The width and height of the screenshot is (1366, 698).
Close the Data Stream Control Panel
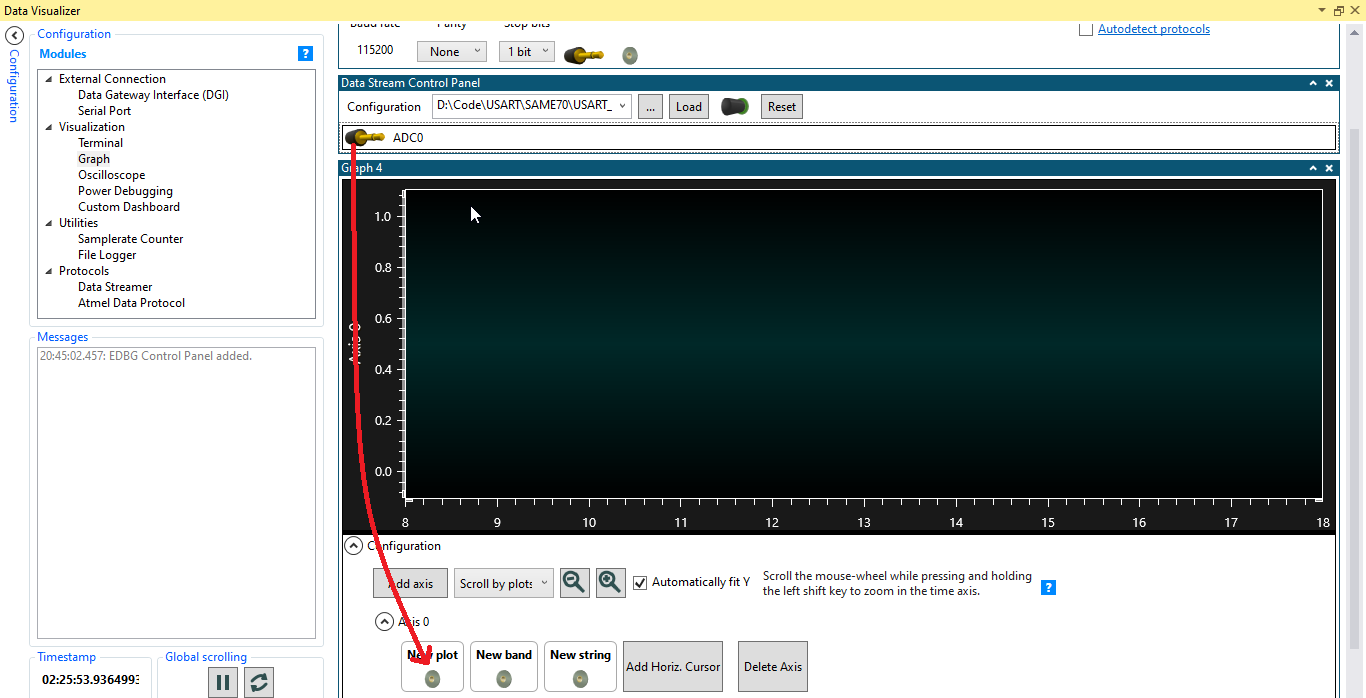click(1329, 83)
